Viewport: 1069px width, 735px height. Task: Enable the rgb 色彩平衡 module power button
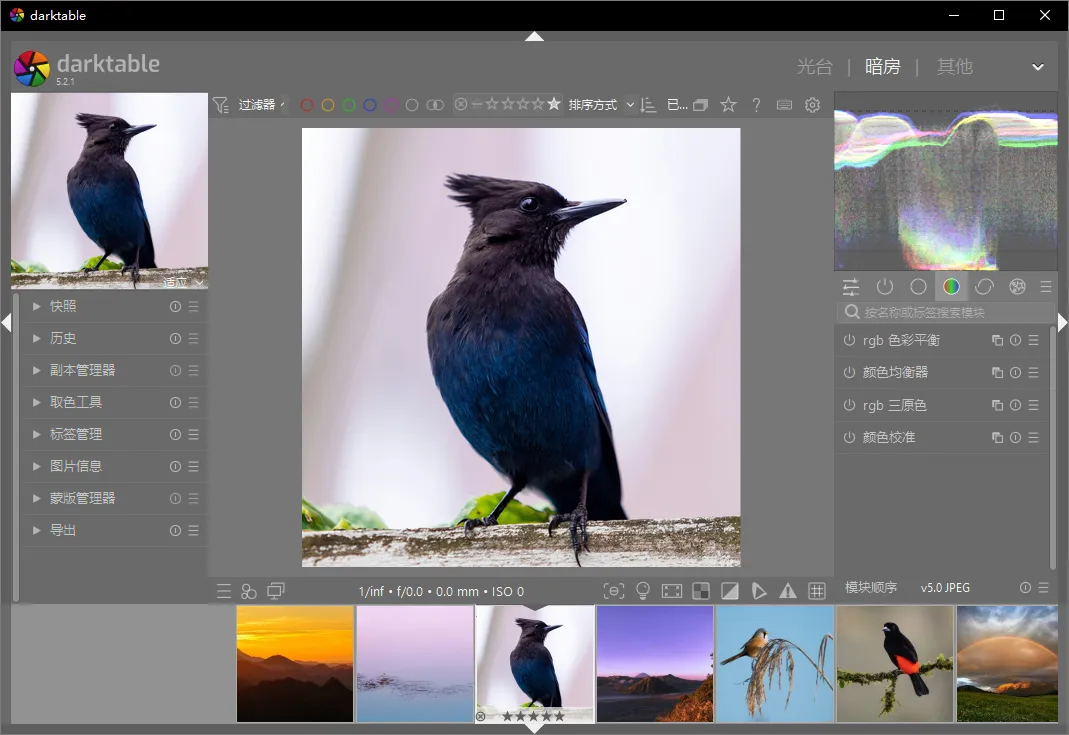(849, 341)
